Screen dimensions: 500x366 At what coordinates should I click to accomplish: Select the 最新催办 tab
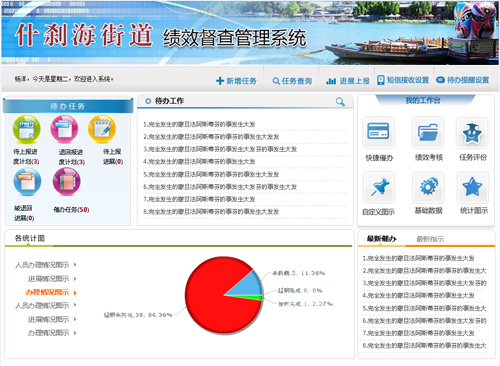382,238
